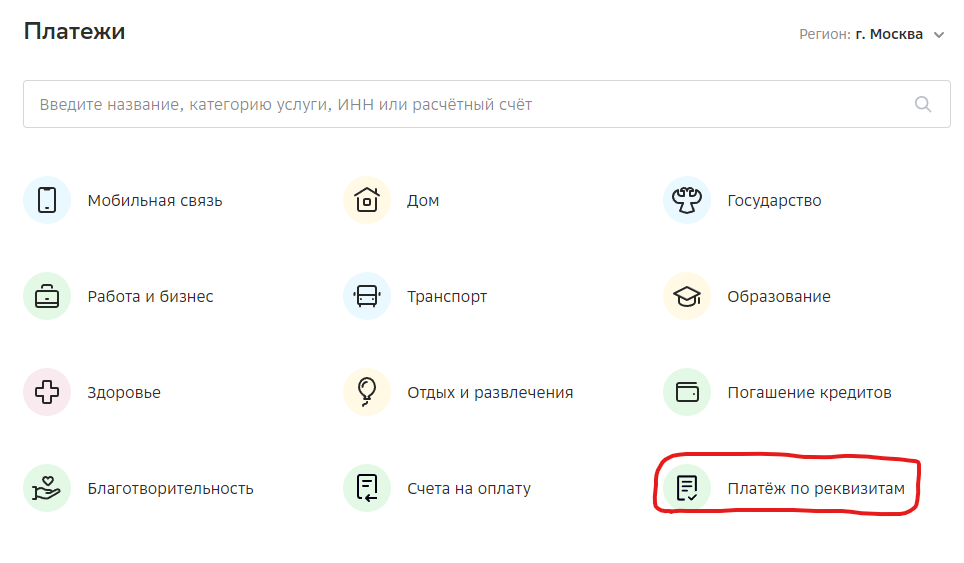Select the Работа и бизнес label
Screen dimensions: 964x563
(150, 297)
